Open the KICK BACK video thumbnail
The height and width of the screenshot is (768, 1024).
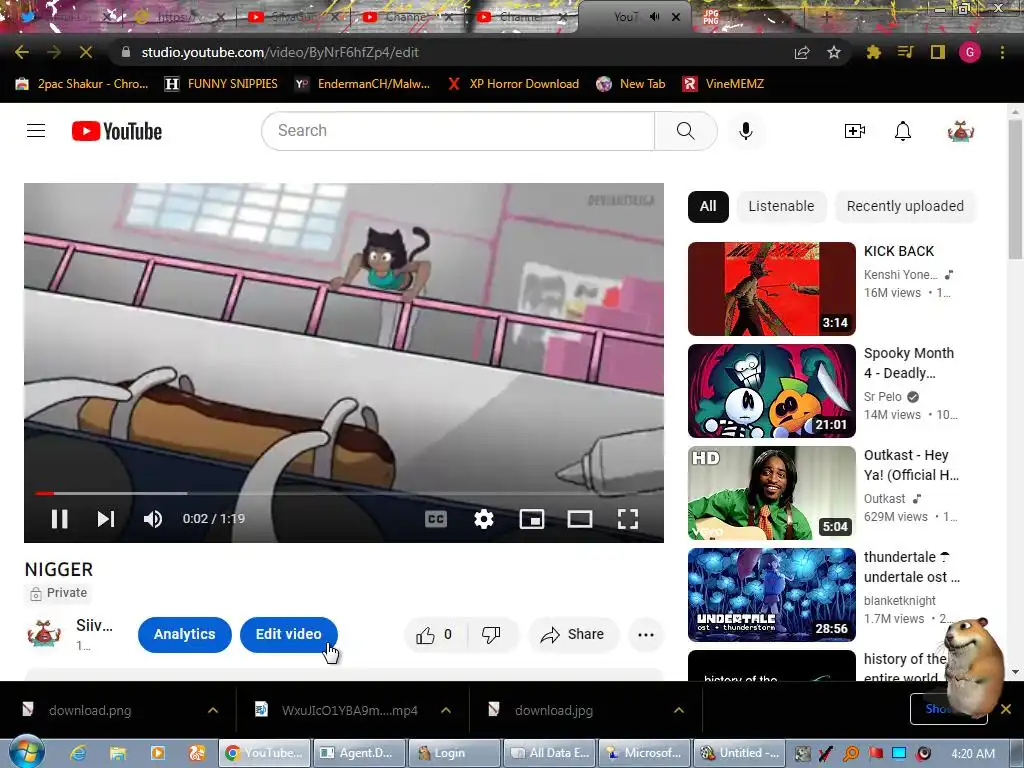click(x=771, y=289)
